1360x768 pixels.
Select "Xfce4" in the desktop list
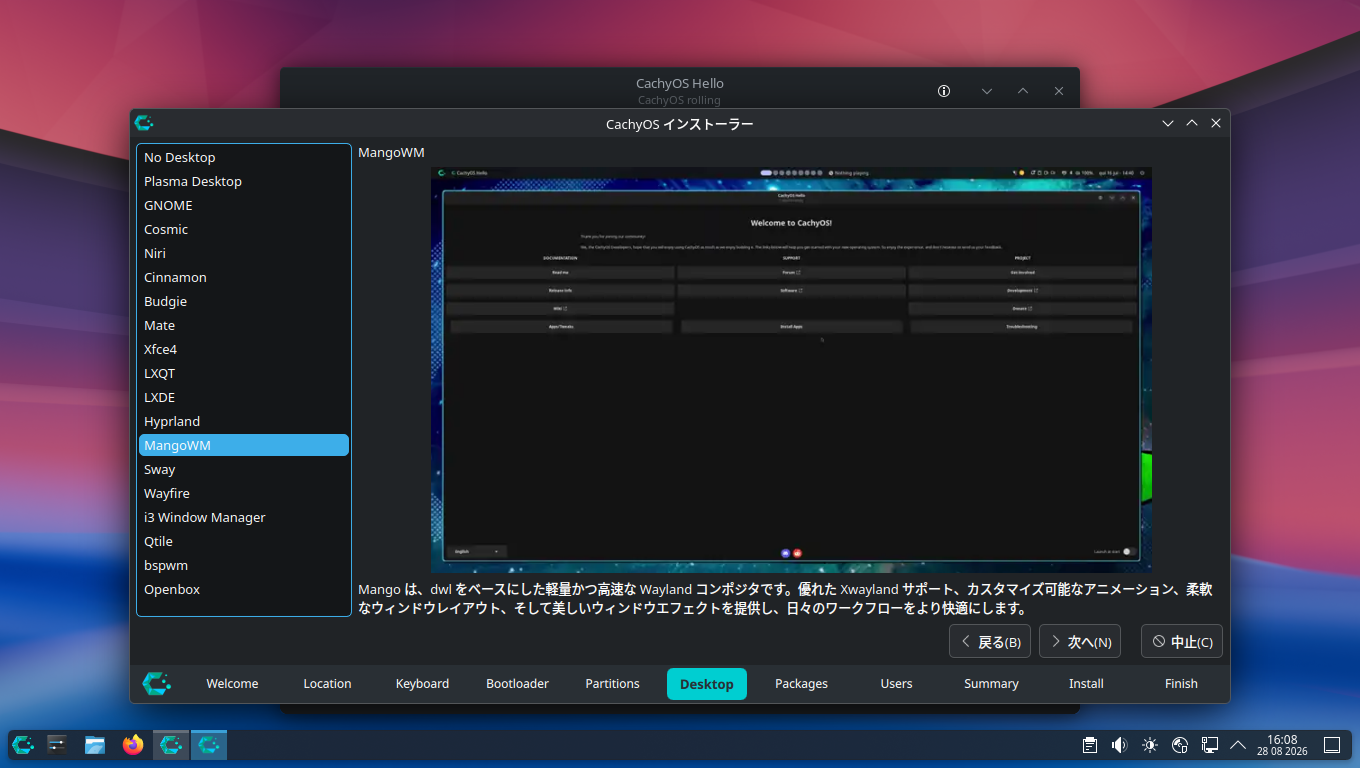pyautogui.click(x=244, y=349)
